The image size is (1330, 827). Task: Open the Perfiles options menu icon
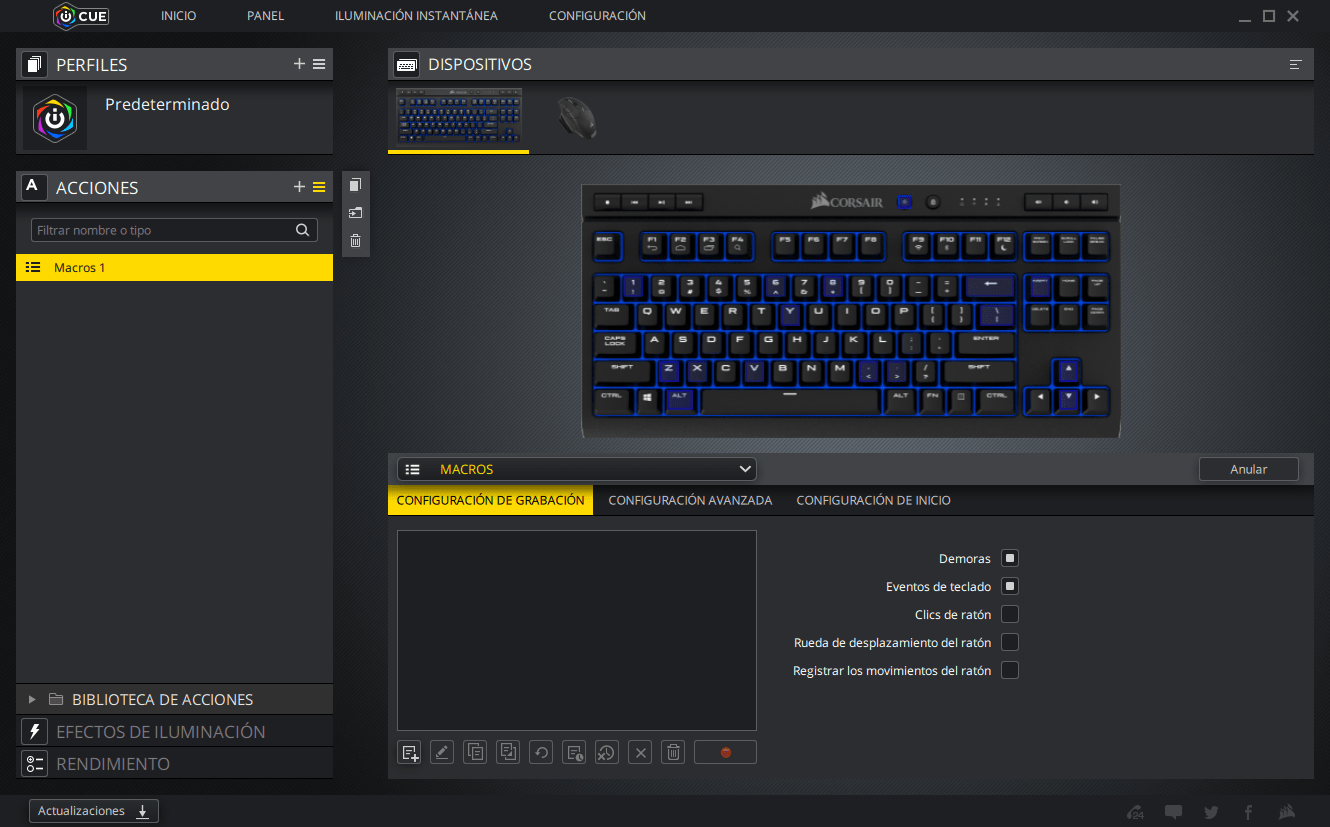(319, 64)
